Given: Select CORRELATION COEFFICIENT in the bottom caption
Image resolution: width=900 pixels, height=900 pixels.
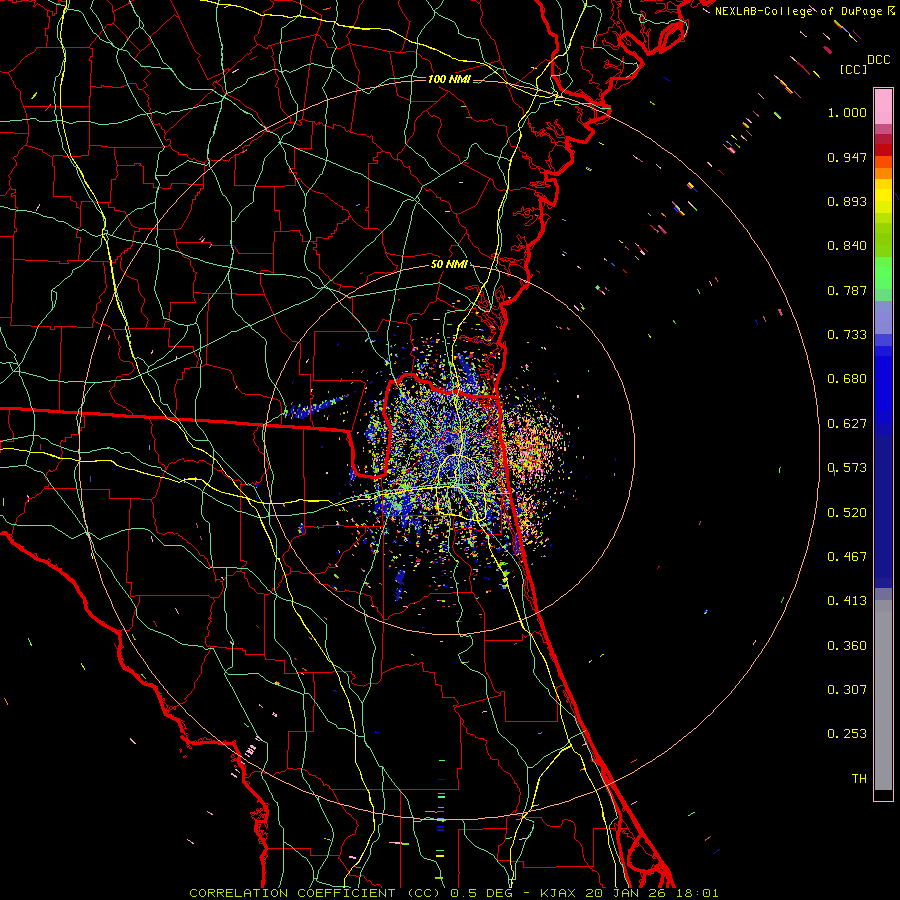Looking at the screenshot, I should coord(292,893).
